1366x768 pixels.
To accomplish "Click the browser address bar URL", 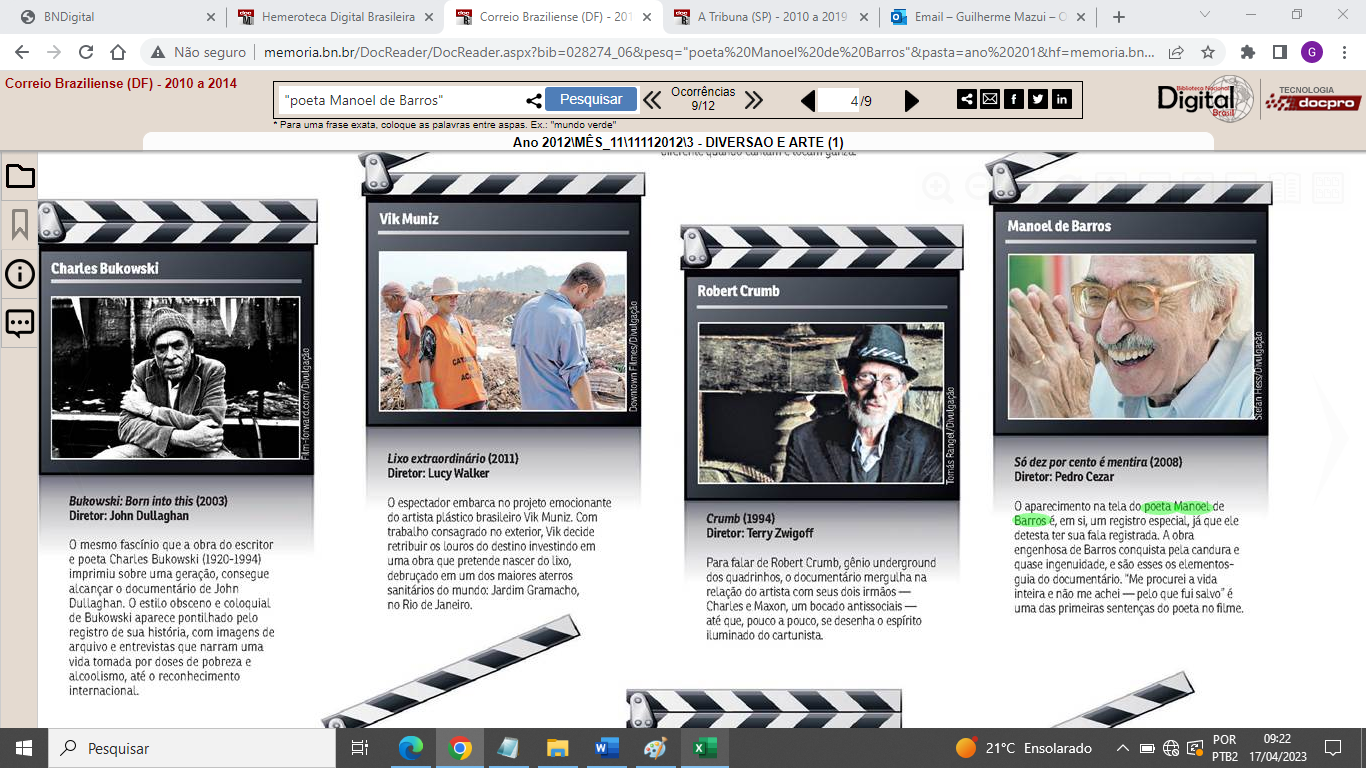I will coord(707,53).
